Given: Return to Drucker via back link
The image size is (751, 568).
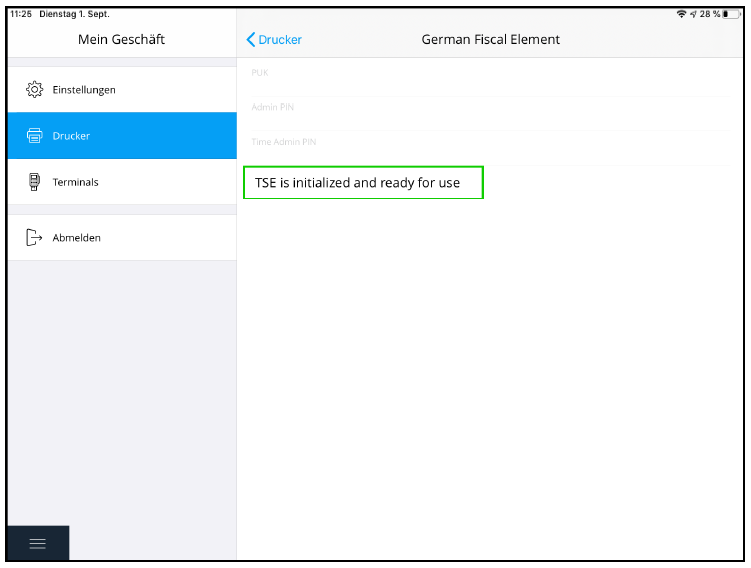Looking at the screenshot, I should click(274, 40).
